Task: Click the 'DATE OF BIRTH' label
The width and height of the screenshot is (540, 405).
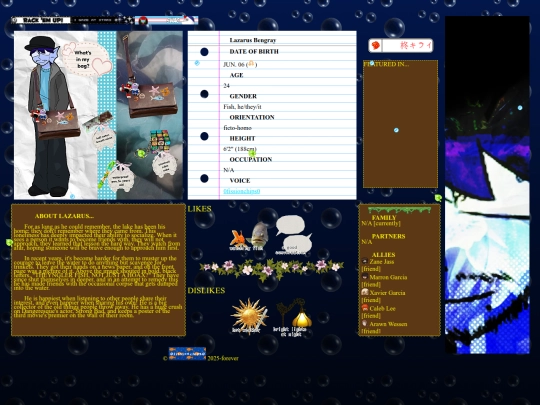Action: [254, 52]
